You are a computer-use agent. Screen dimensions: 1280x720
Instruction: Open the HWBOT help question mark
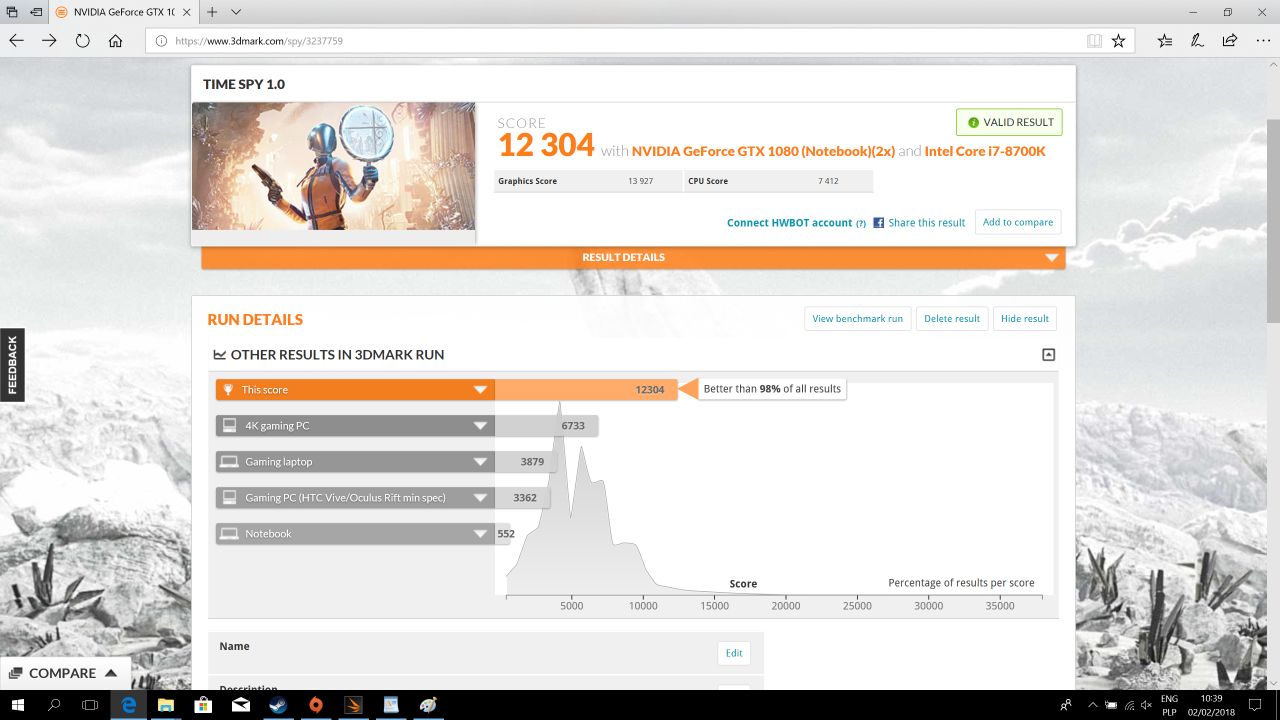(861, 223)
